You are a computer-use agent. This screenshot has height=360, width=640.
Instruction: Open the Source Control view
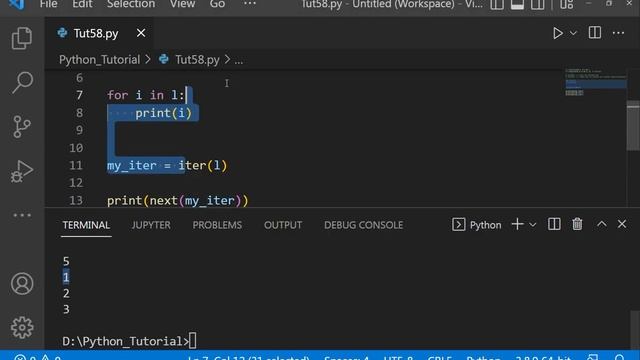pos(22,127)
